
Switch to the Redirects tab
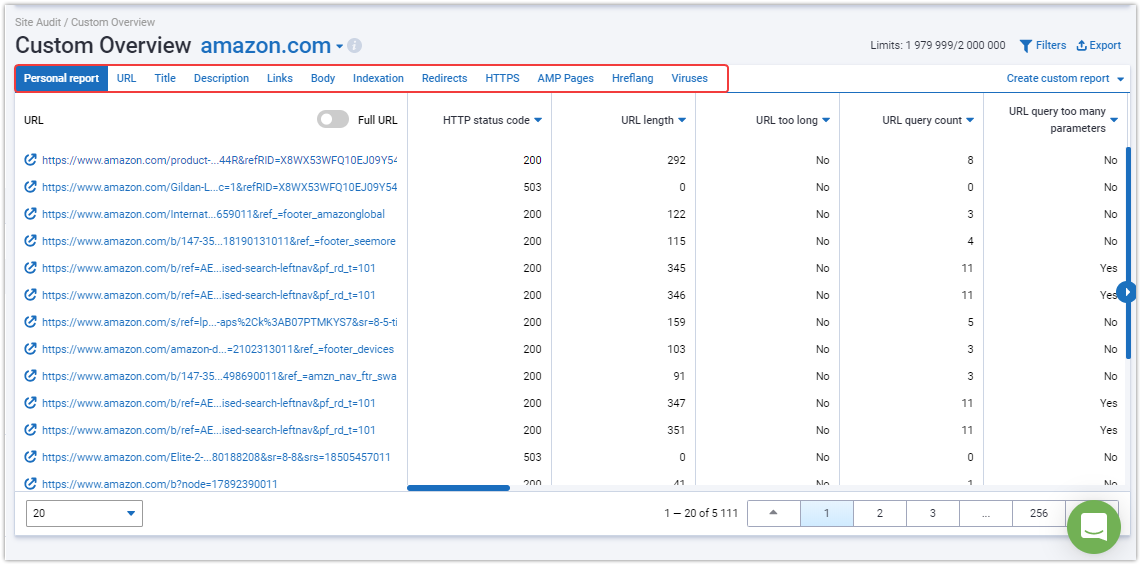coord(445,79)
